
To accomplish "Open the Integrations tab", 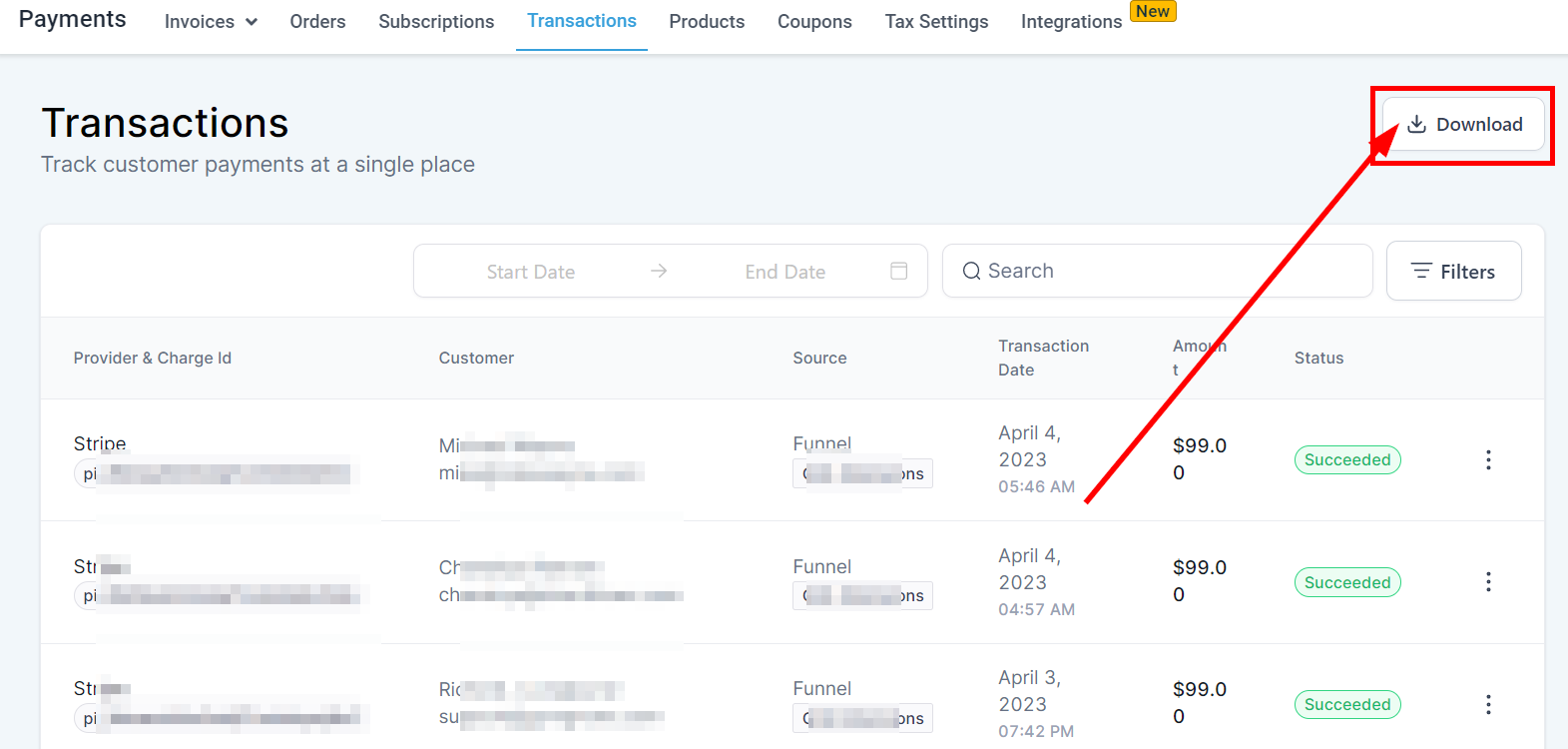I will [x=1071, y=22].
